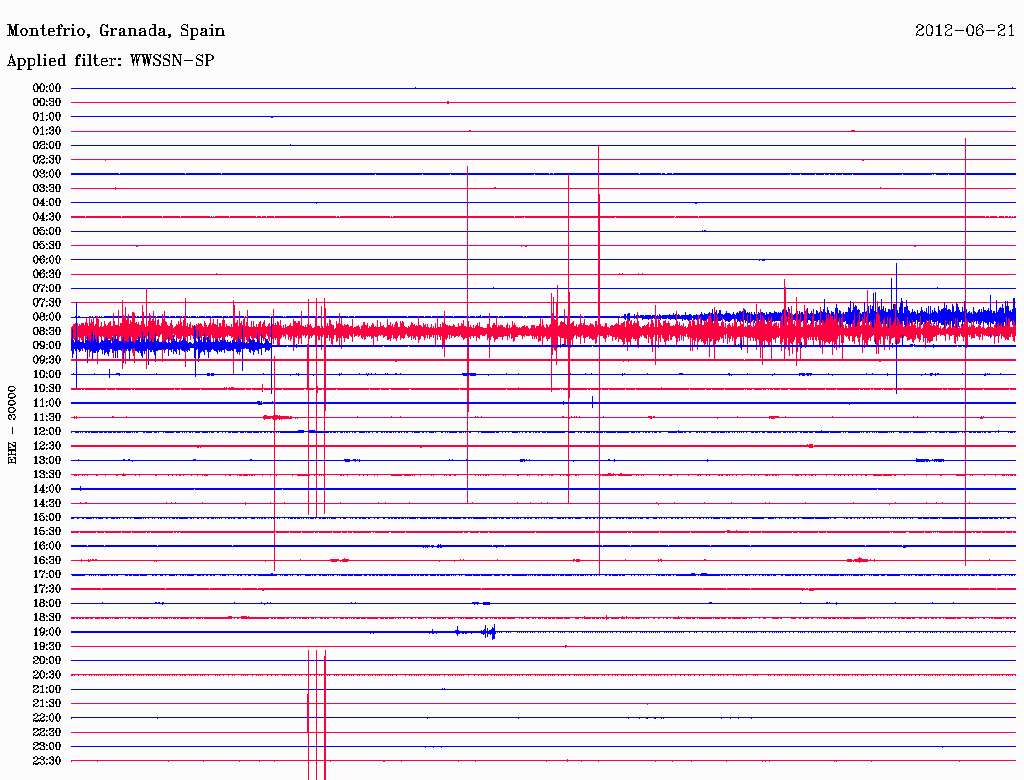Select the 13:30 time label
The height and width of the screenshot is (780, 1024).
pos(47,475)
